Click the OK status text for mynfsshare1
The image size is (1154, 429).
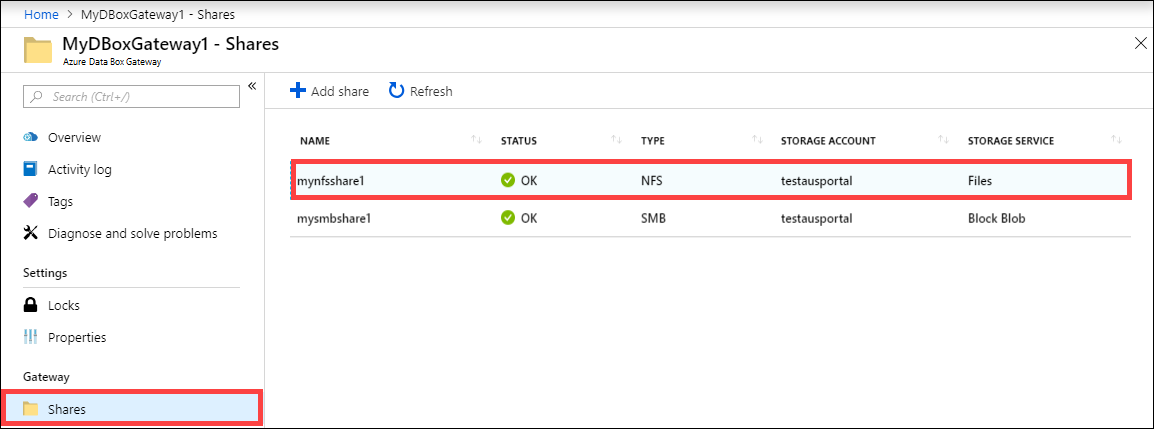point(529,180)
